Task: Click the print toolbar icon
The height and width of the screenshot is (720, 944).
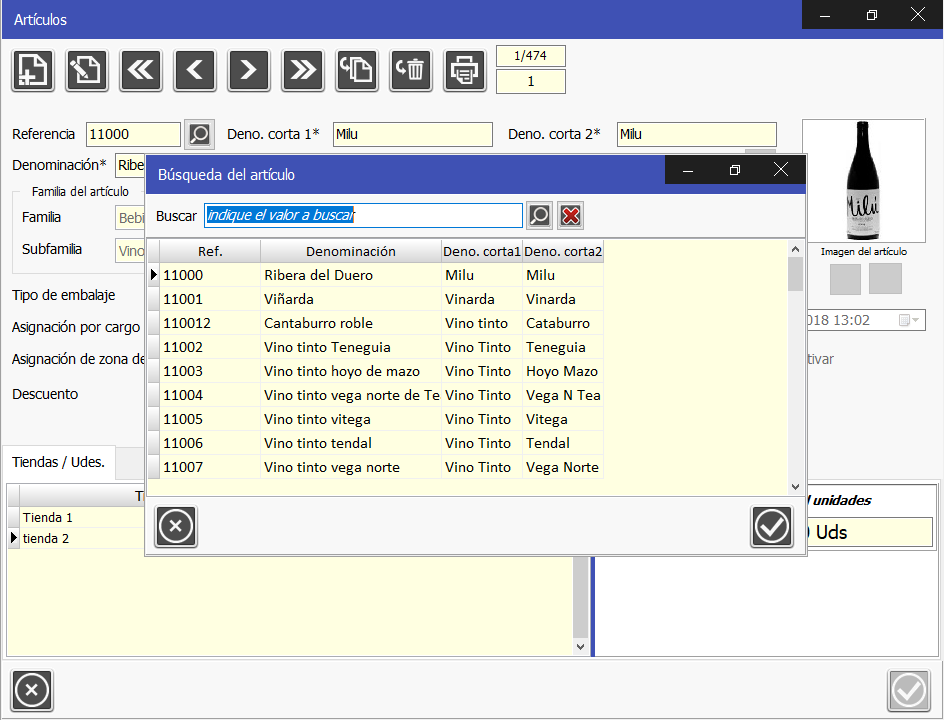Action: (x=465, y=70)
